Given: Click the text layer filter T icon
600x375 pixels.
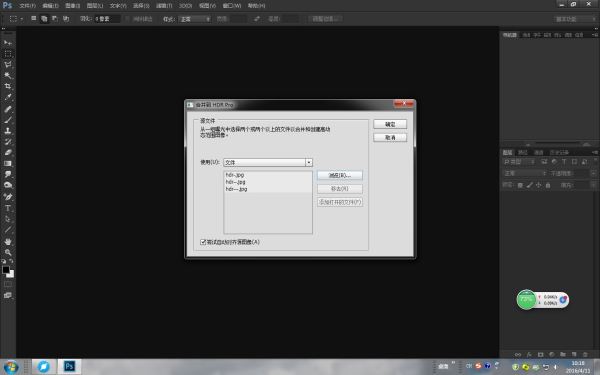Looking at the screenshot, I should click(564, 162).
